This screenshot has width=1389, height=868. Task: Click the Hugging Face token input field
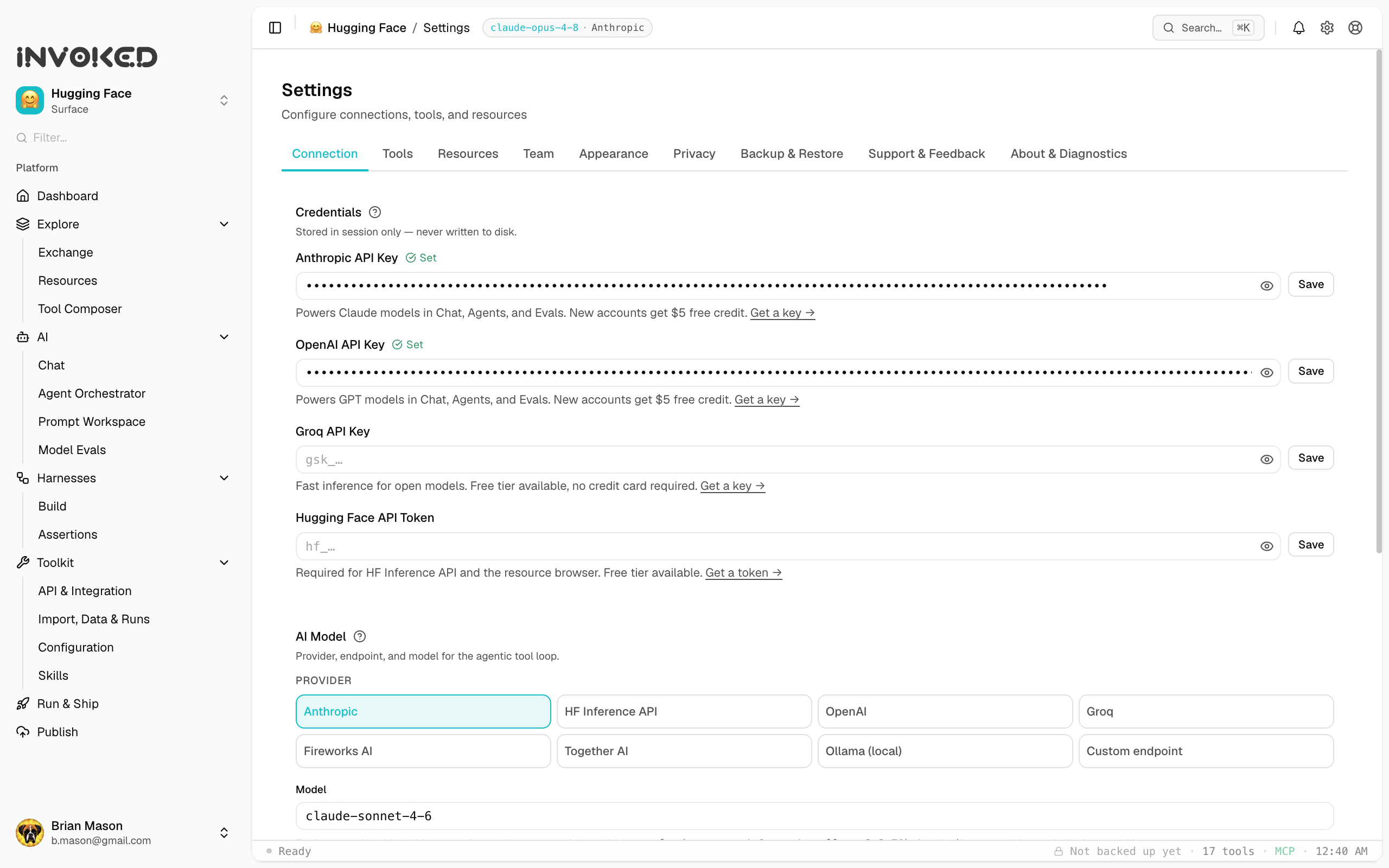click(787, 546)
